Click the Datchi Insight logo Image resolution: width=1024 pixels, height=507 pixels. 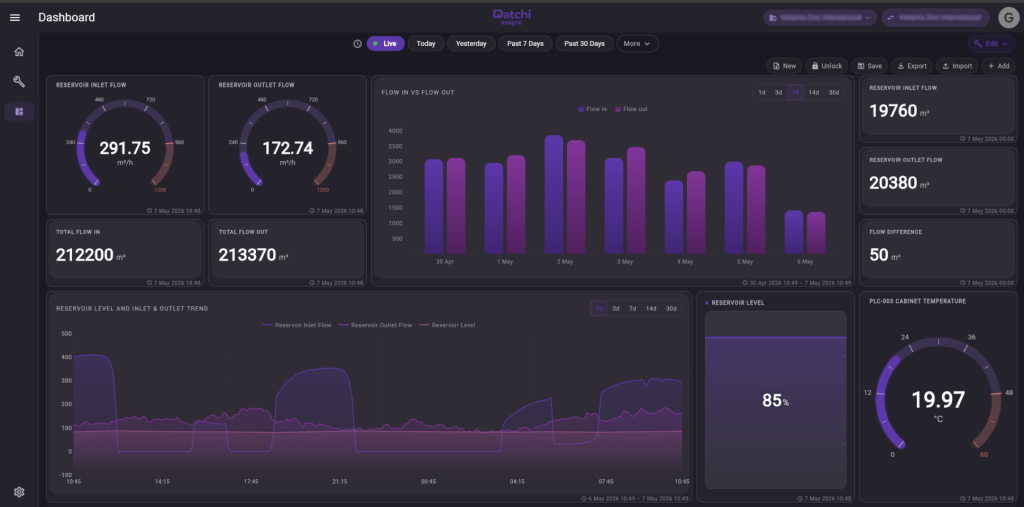(x=511, y=17)
